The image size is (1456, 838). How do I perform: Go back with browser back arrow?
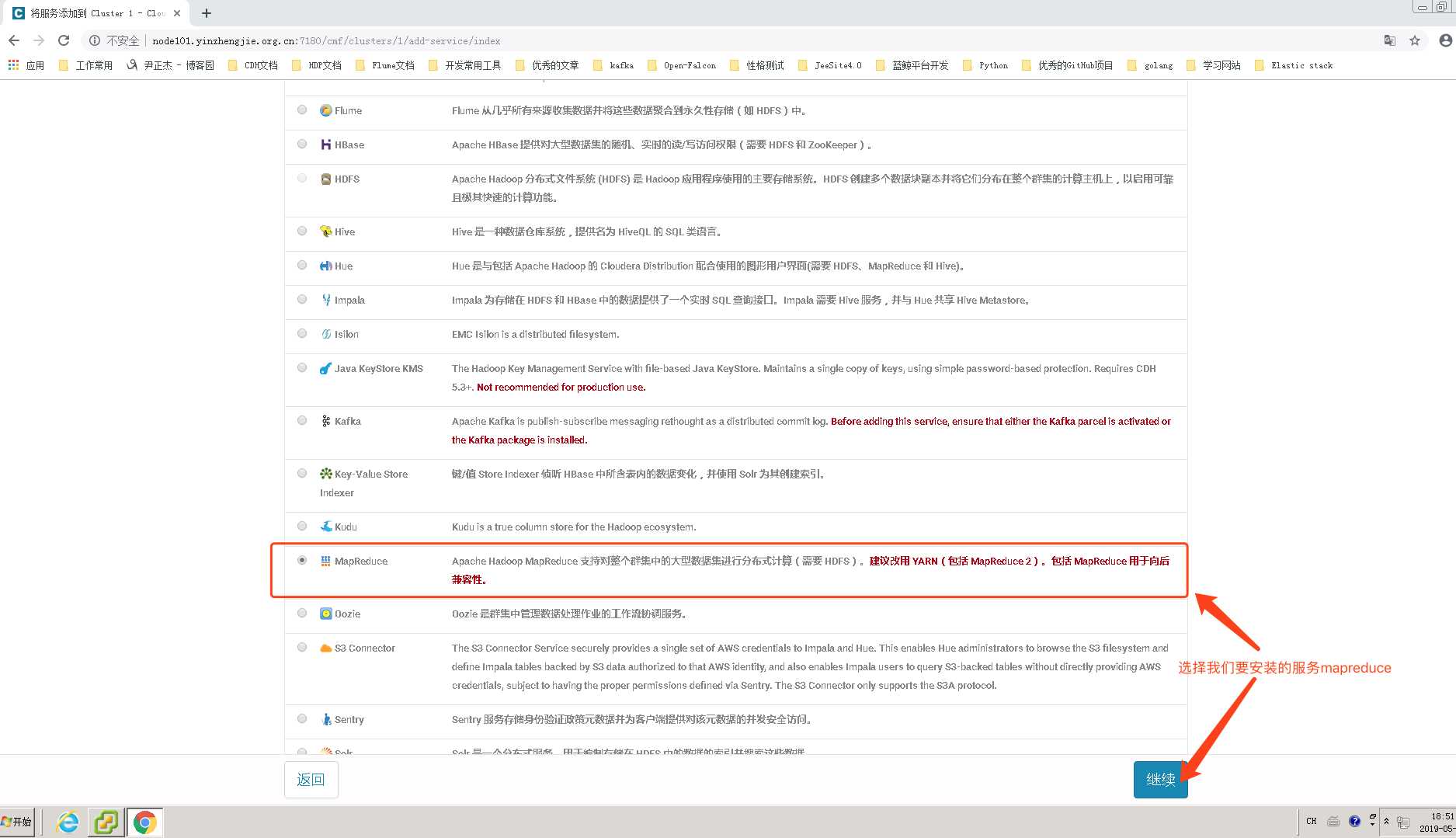tap(14, 40)
